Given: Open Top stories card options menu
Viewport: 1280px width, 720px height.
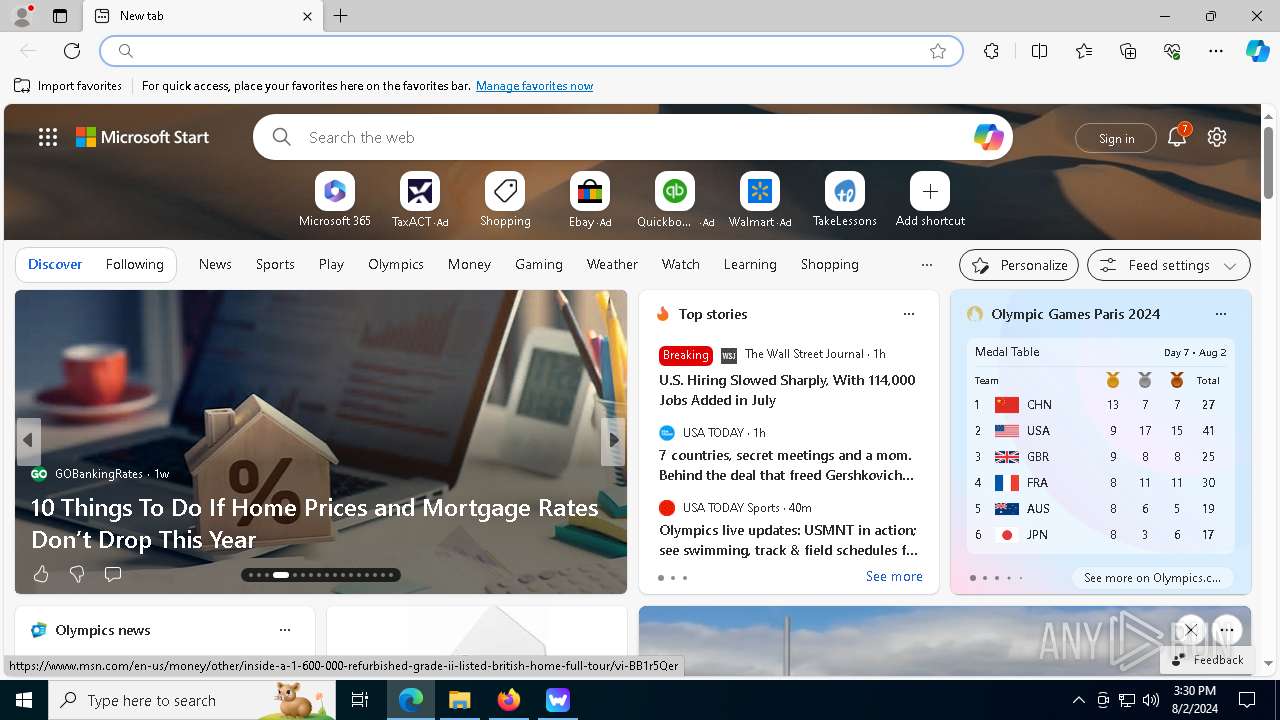Looking at the screenshot, I should pyautogui.click(x=909, y=314).
